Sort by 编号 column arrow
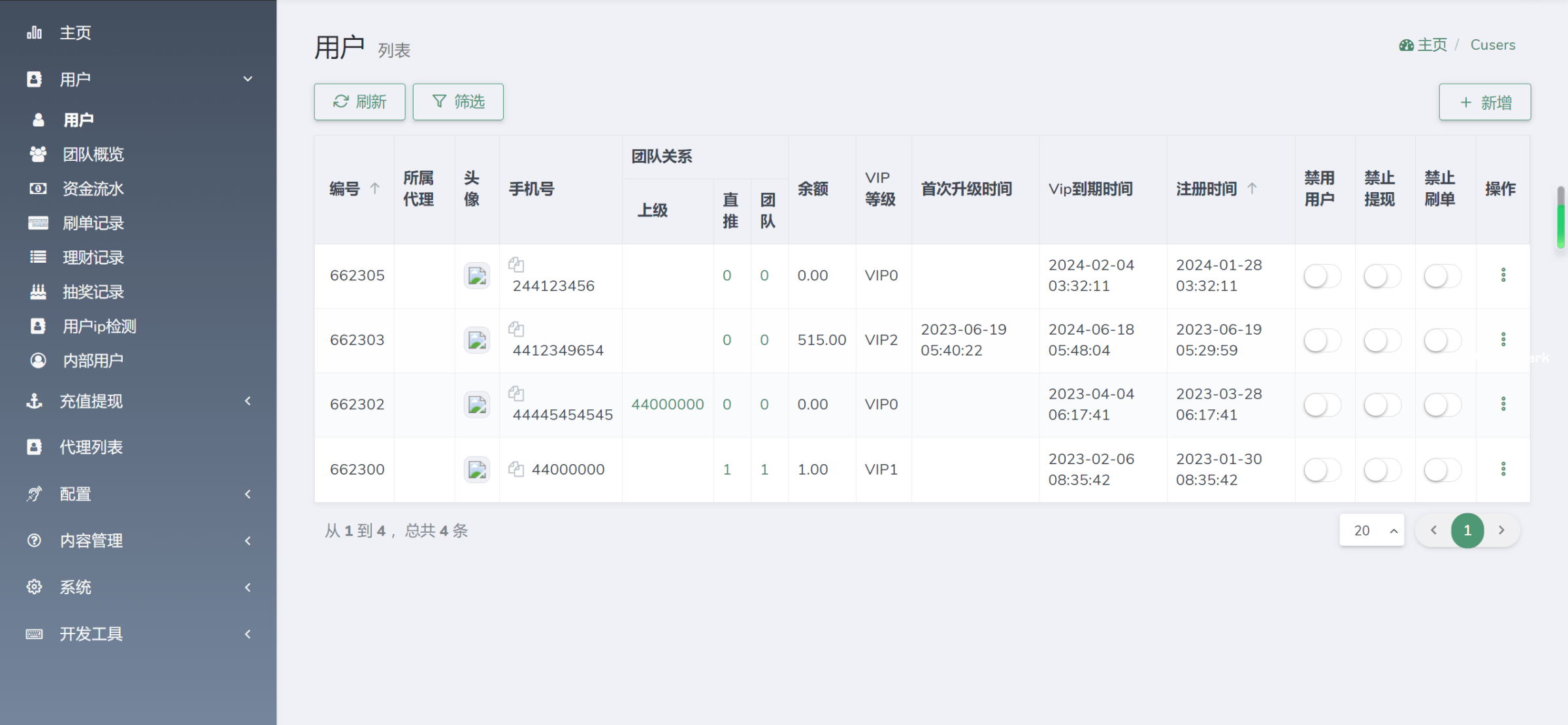The height and width of the screenshot is (725, 1568). point(375,188)
